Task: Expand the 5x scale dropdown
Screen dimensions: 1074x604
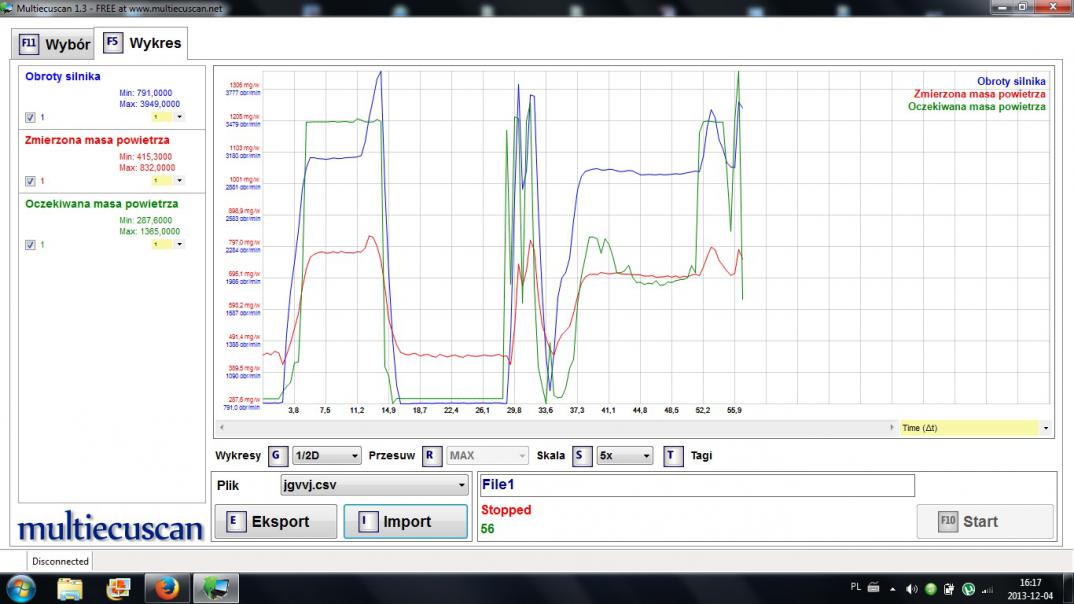Action: [624, 456]
